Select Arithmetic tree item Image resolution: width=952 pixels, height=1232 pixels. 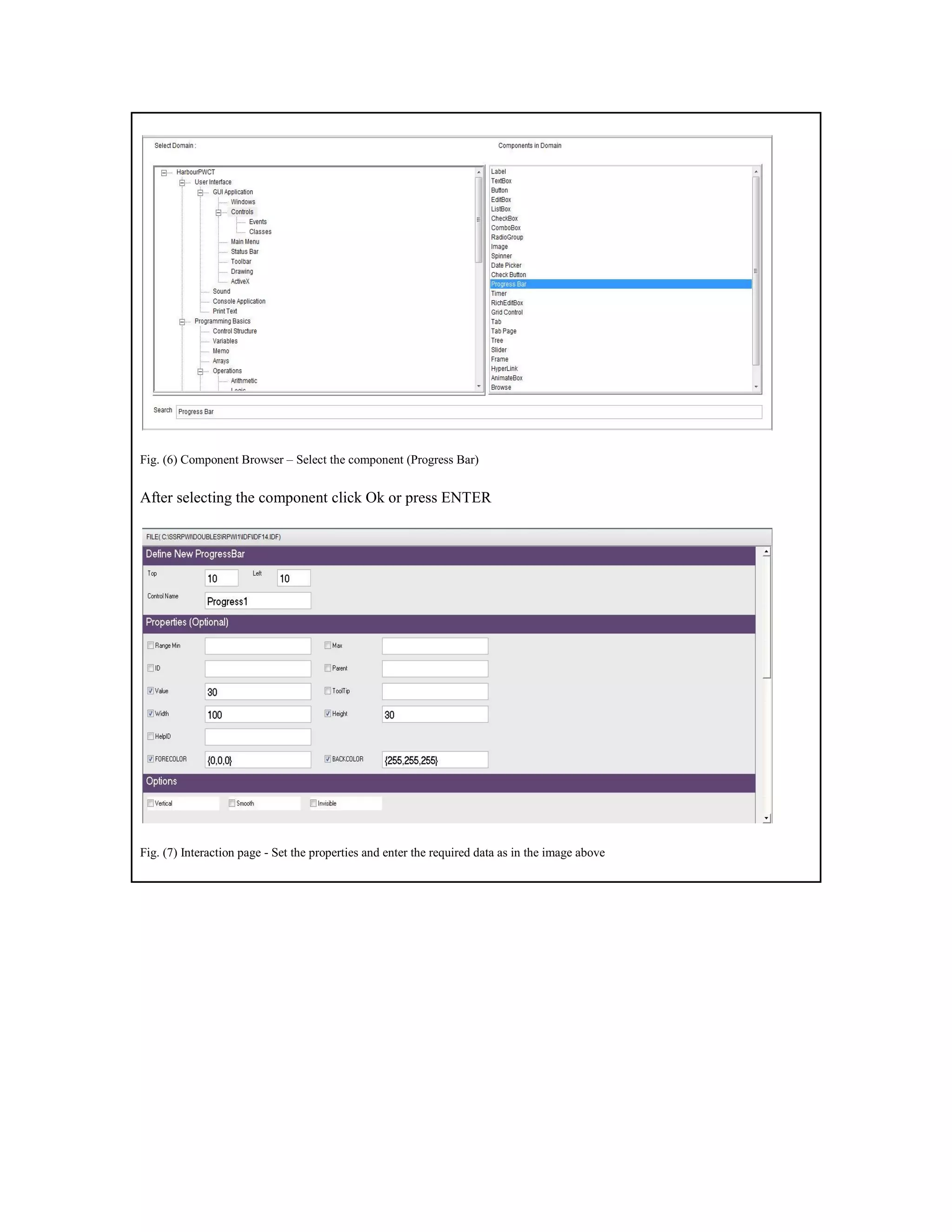click(x=244, y=381)
